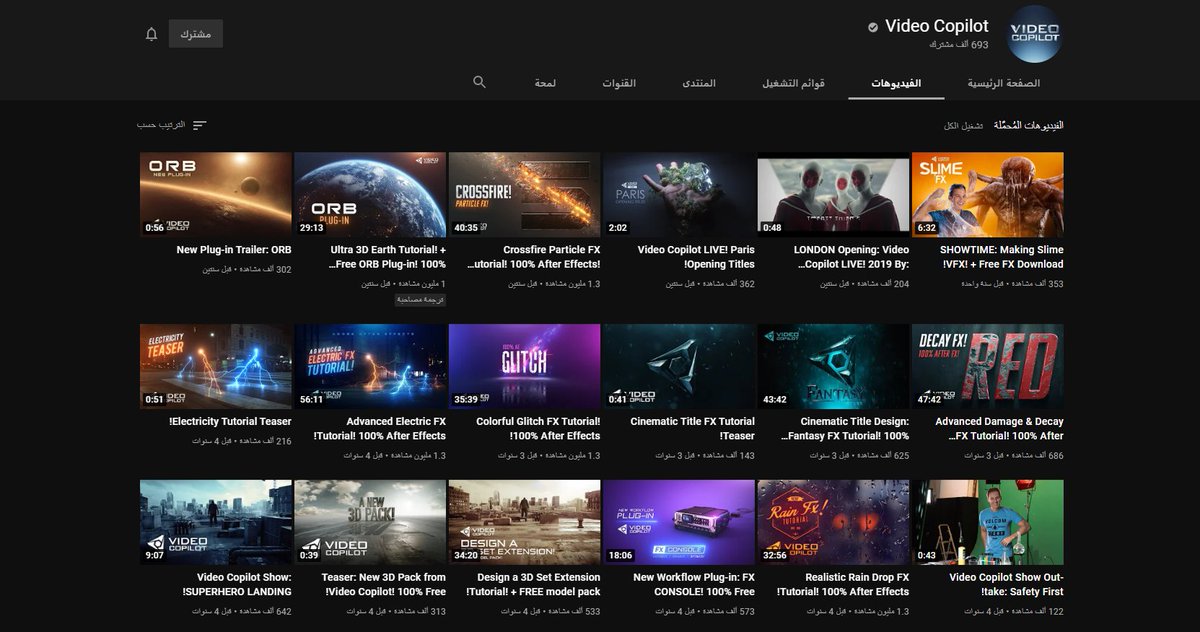Open the Fantasy FX Tutorial thumbnail
This screenshot has width=1200, height=632.
click(834, 366)
